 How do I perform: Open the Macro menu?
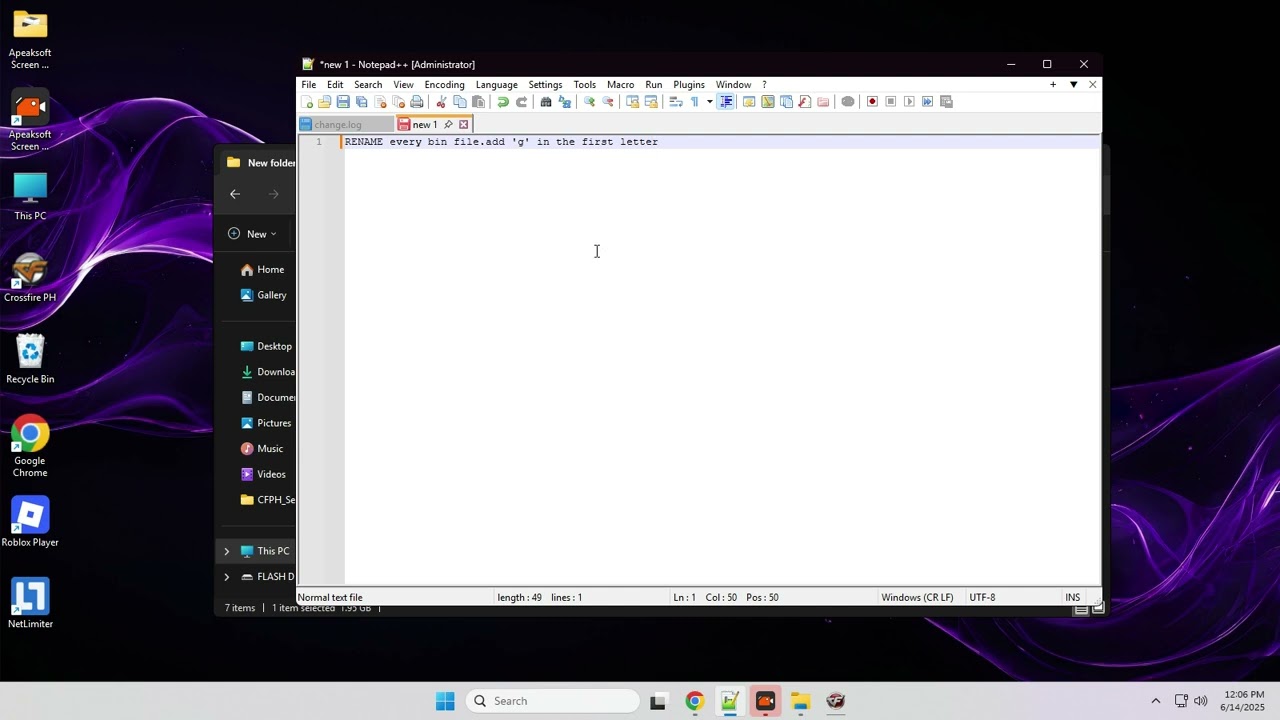point(620,85)
